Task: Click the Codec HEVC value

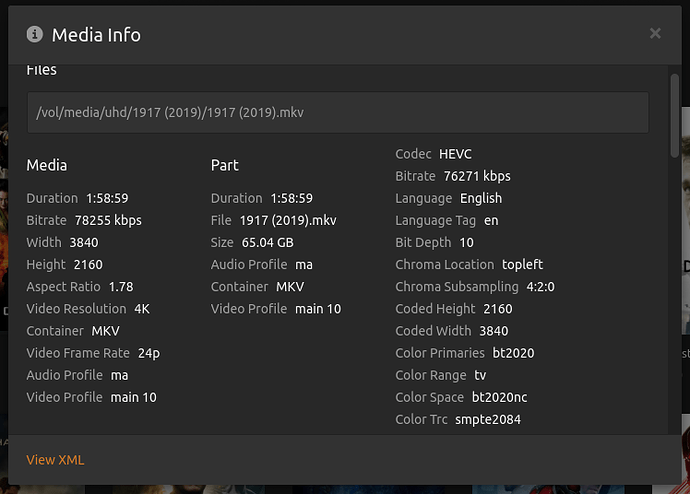Action: pyautogui.click(x=455, y=154)
